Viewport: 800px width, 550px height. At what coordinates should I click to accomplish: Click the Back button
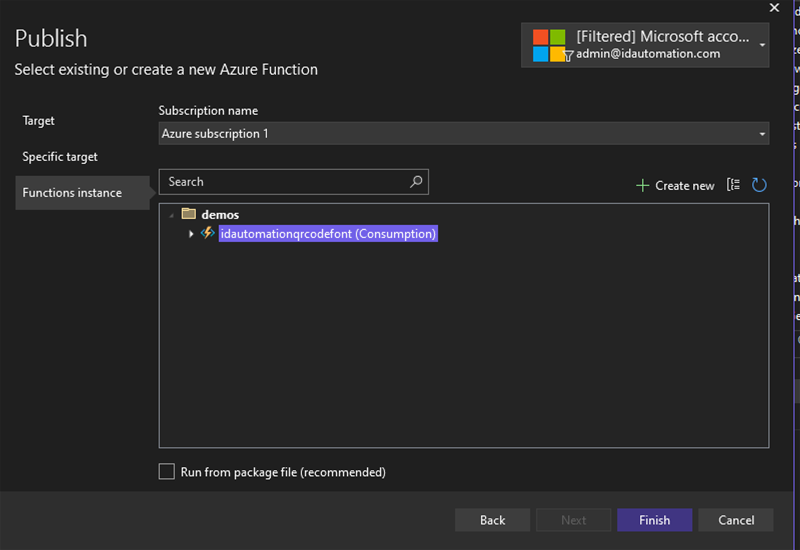click(x=492, y=520)
